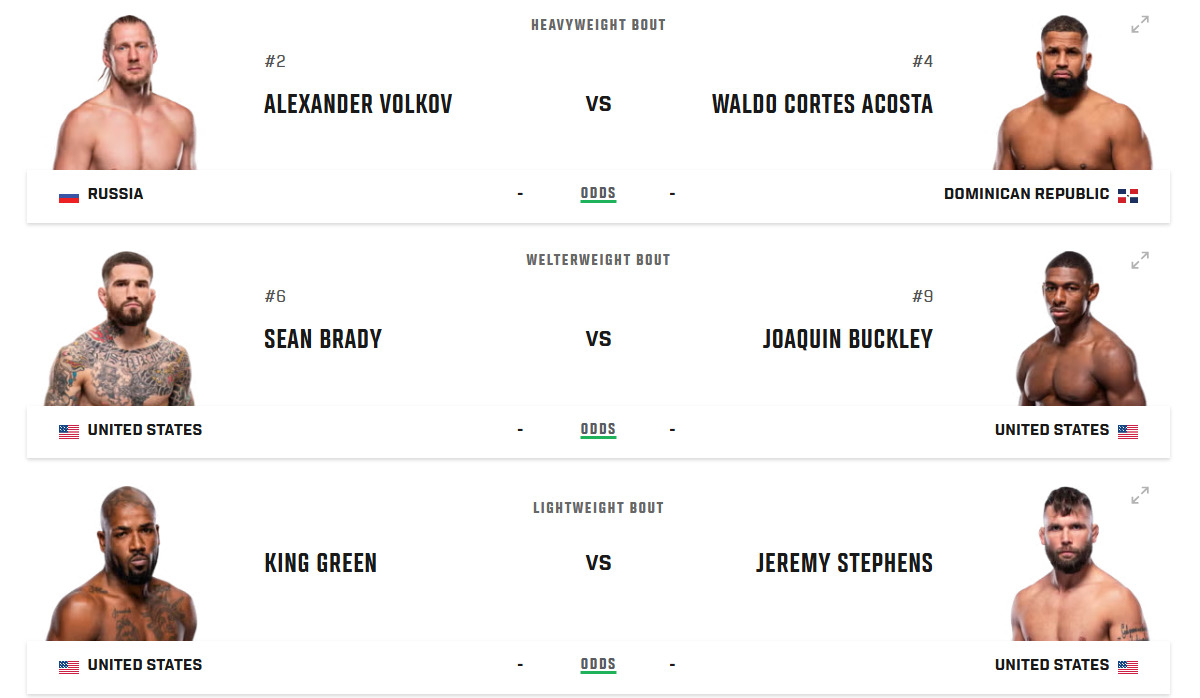Click Alexander Volkov's fighter photo

pyautogui.click(x=125, y=95)
